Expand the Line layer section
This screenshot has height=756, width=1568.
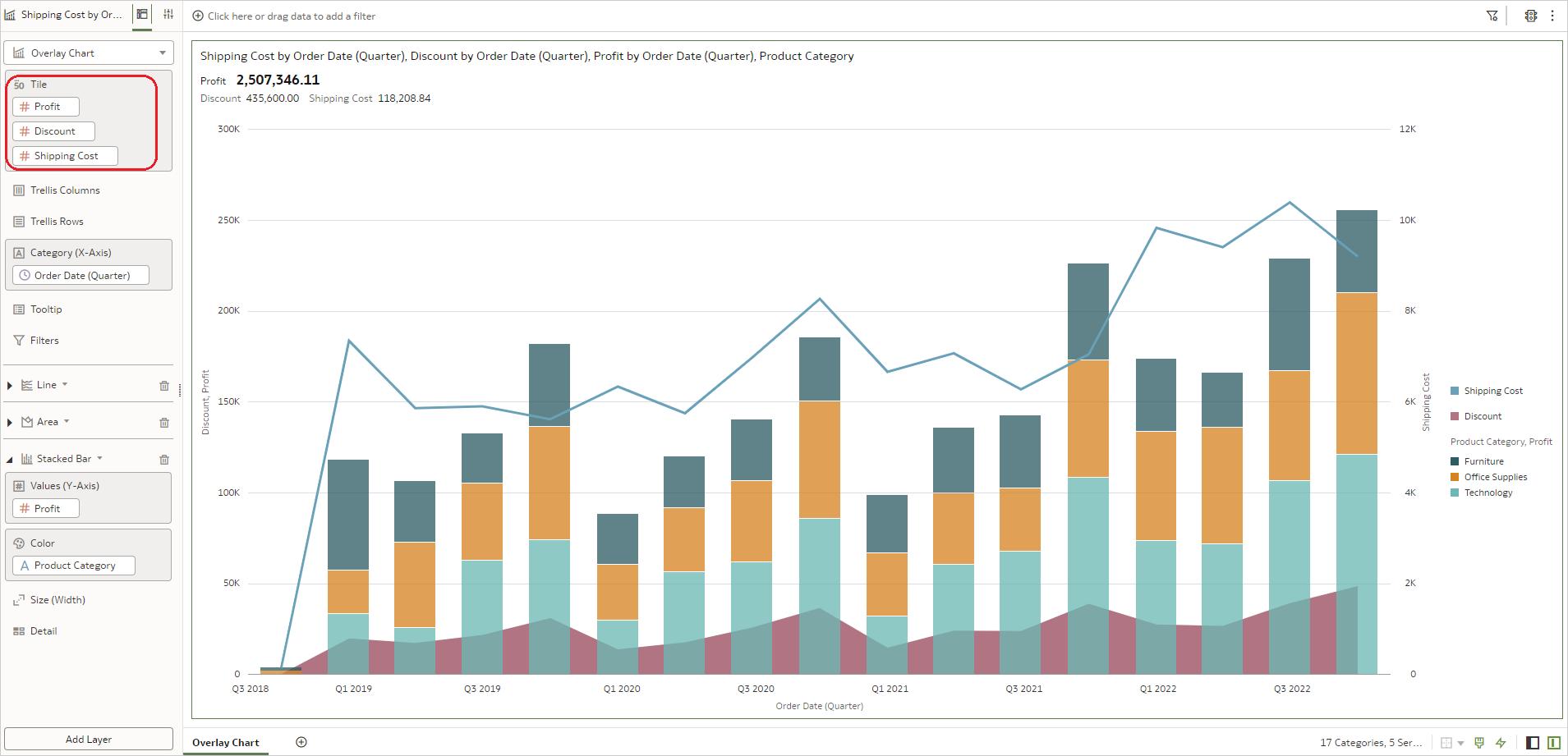coord(10,384)
